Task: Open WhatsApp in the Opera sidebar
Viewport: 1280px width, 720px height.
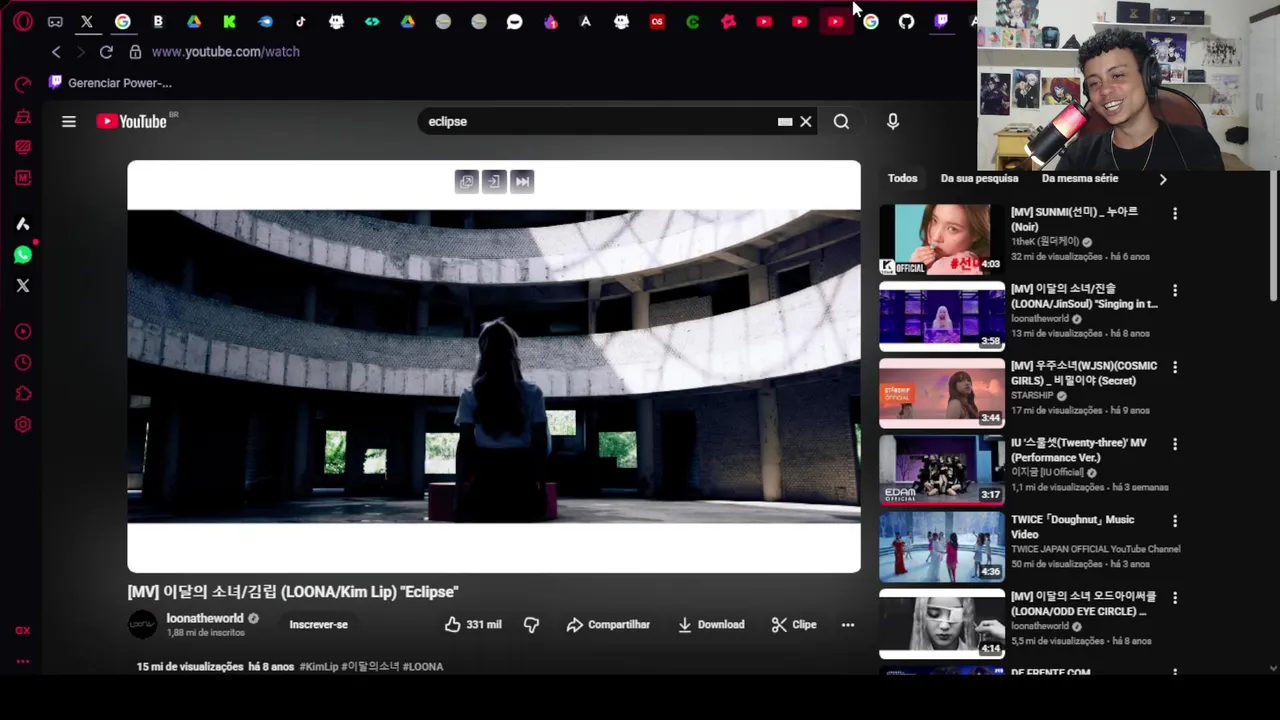Action: (23, 255)
